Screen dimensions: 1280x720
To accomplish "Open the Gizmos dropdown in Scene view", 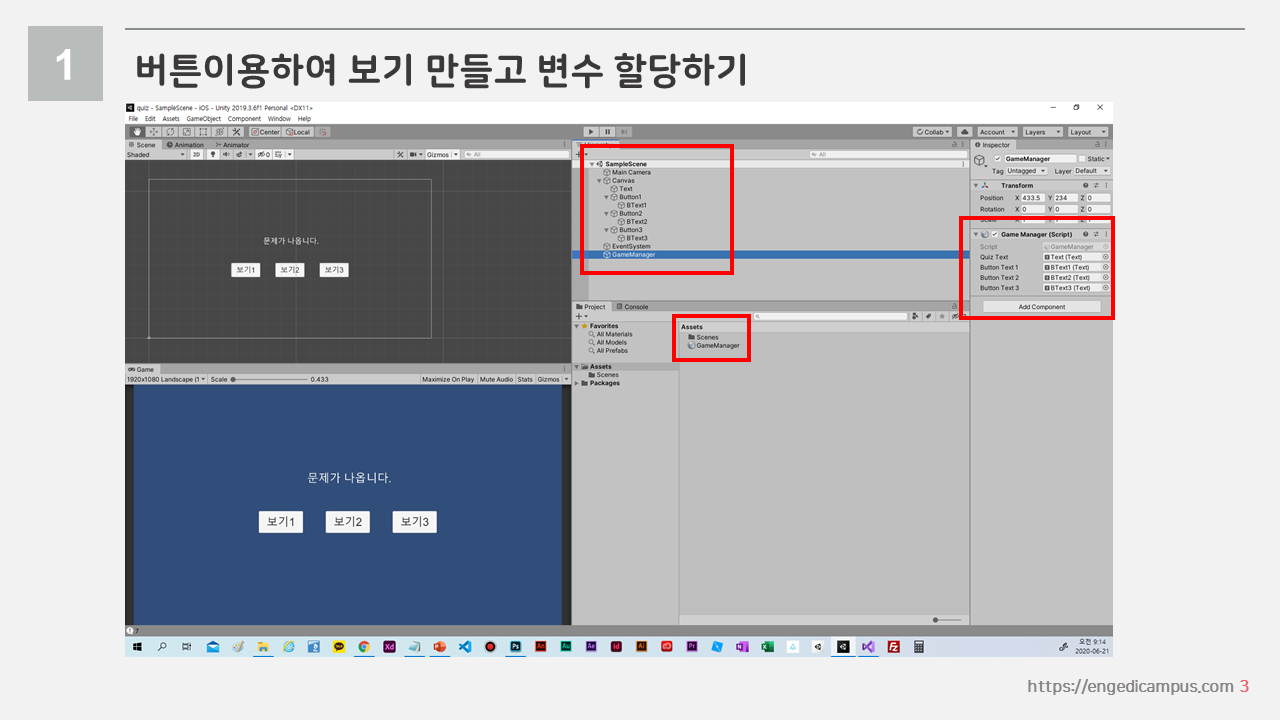I will point(441,155).
